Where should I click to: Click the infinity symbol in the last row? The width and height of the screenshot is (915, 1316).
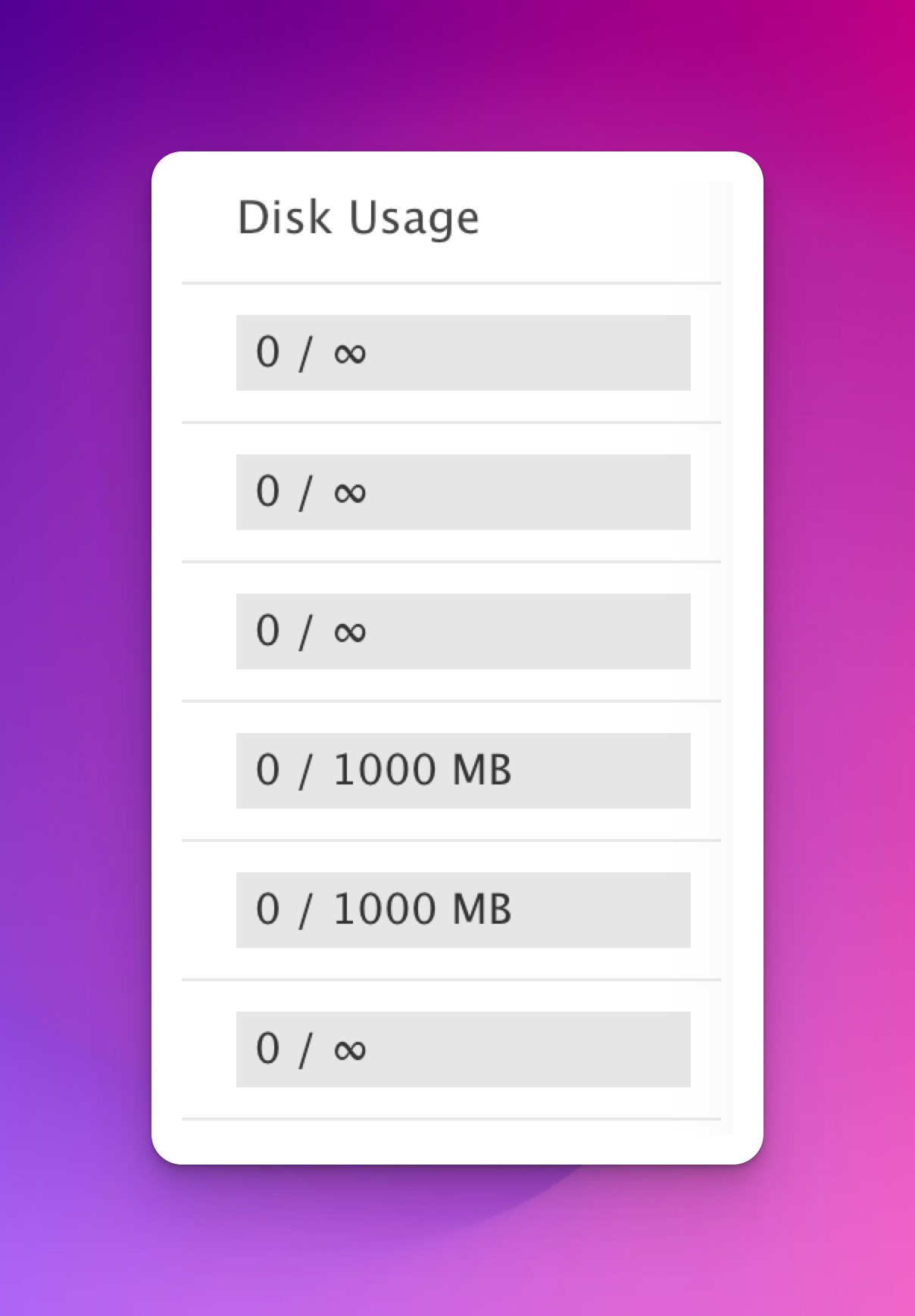(350, 1050)
